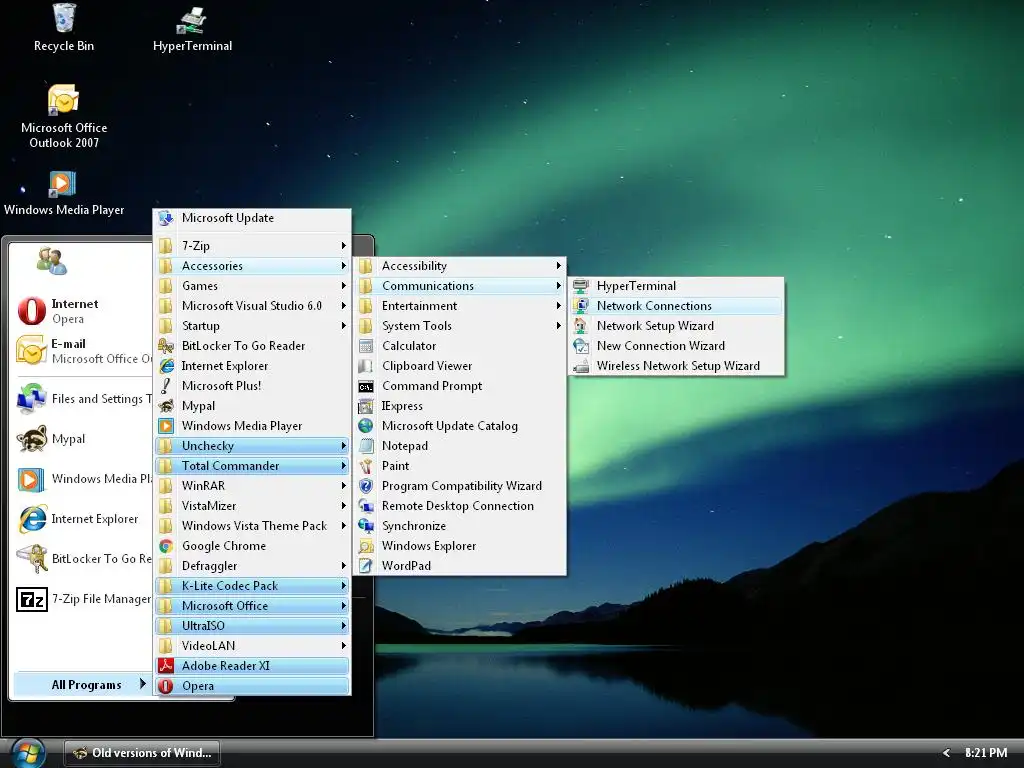Viewport: 1024px width, 768px height.
Task: Click Mypal raccoon icon in pinned list
Action: click(x=31, y=439)
